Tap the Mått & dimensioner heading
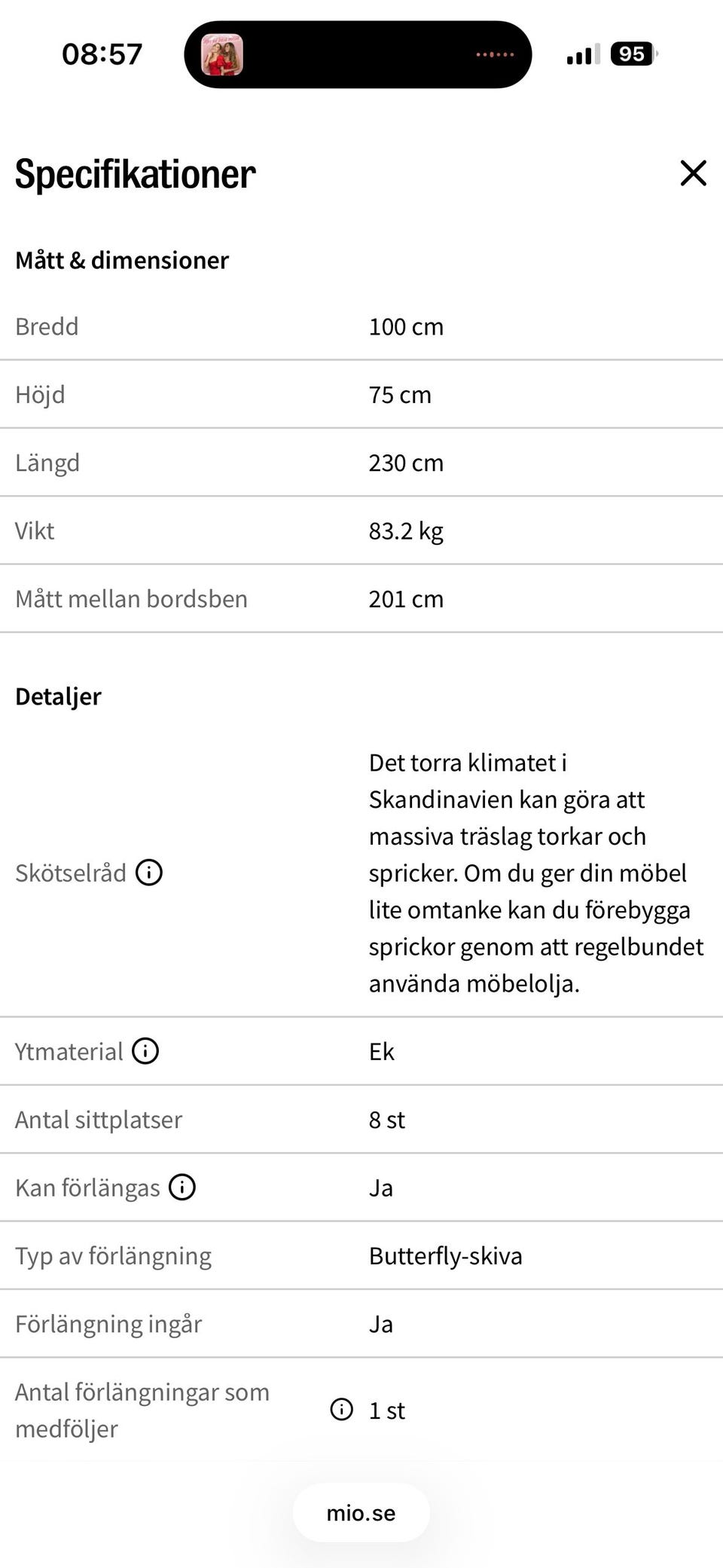This screenshot has width=723, height=1568. (x=122, y=260)
